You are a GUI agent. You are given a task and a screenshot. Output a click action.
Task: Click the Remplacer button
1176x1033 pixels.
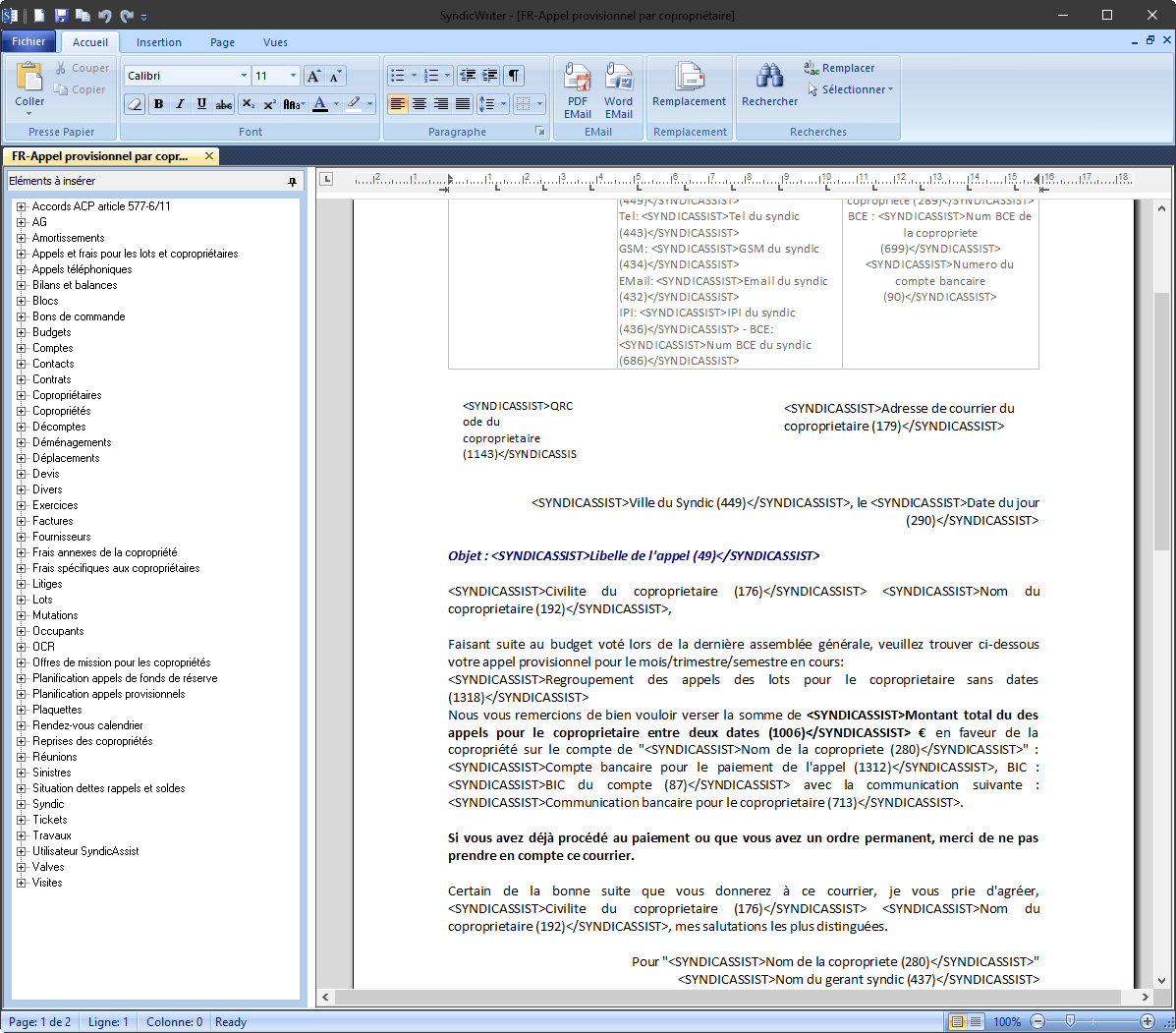[840, 68]
